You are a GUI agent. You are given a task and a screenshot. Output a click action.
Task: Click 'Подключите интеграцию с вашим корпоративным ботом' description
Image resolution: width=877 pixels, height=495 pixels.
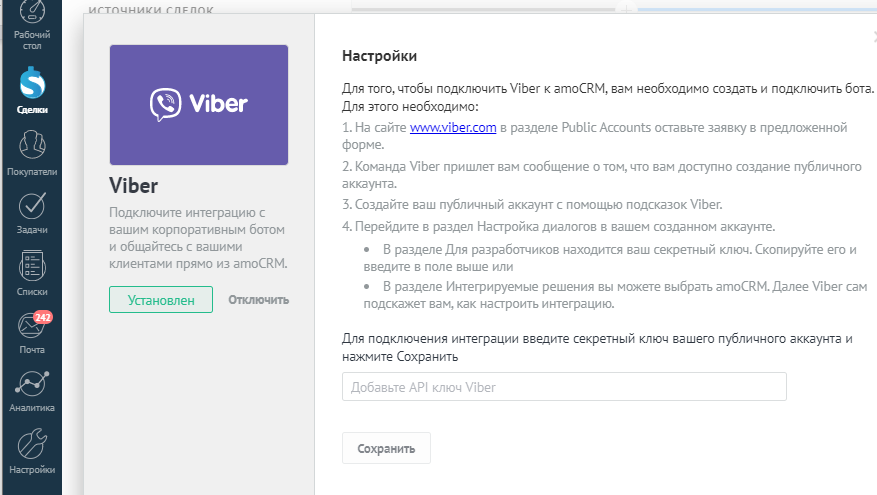click(x=198, y=238)
